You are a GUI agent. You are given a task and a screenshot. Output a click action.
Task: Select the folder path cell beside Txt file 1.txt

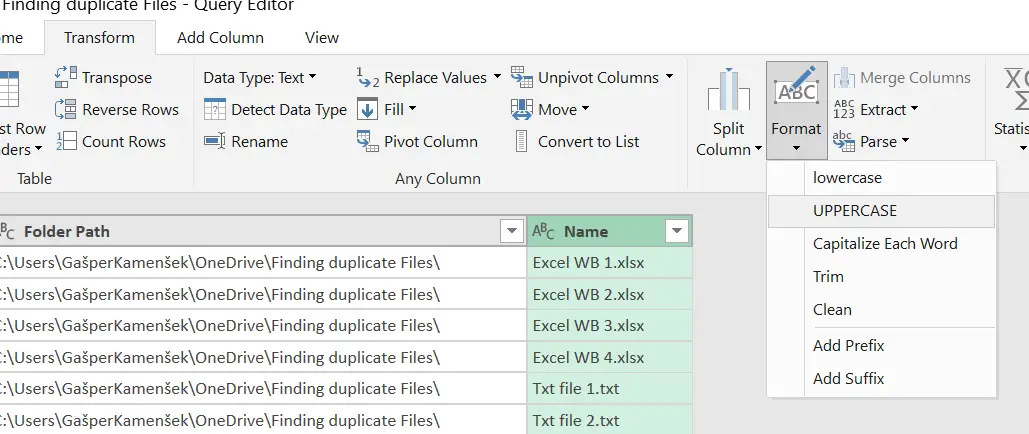tap(262, 389)
